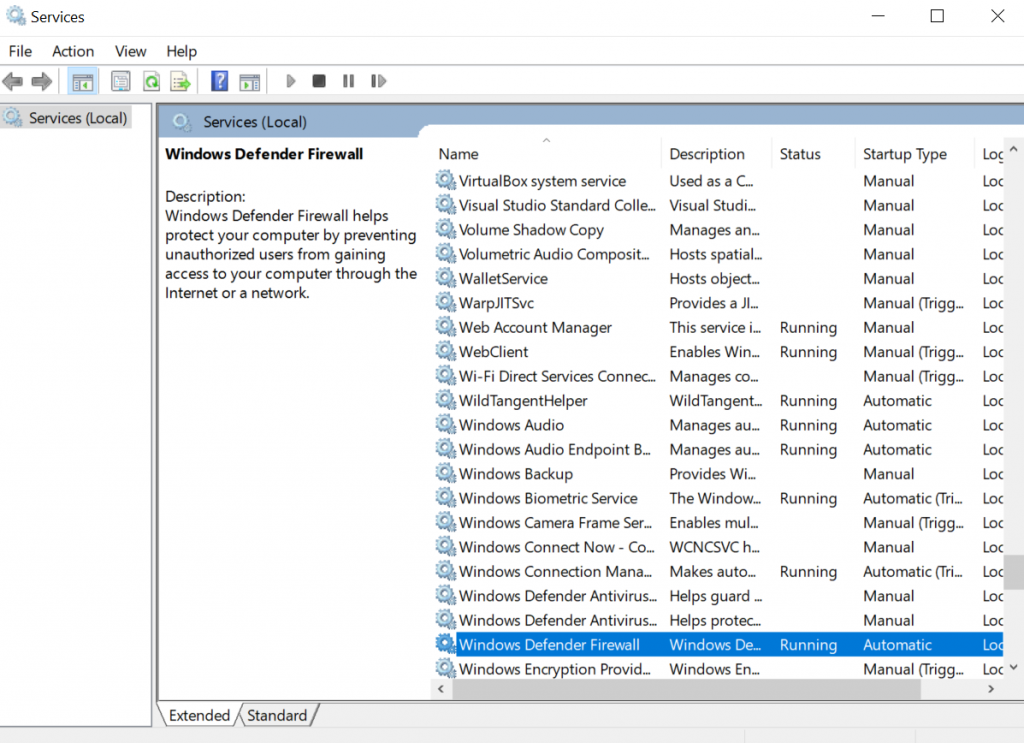Select the Volumetric Audio Composit... service
Viewport: 1024px width, 743px height.
coord(718,254)
